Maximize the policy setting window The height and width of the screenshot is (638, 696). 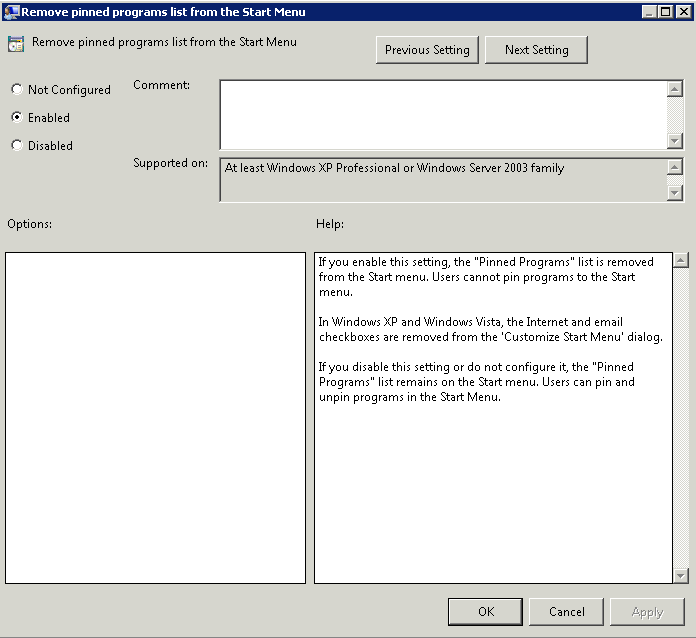pos(665,12)
